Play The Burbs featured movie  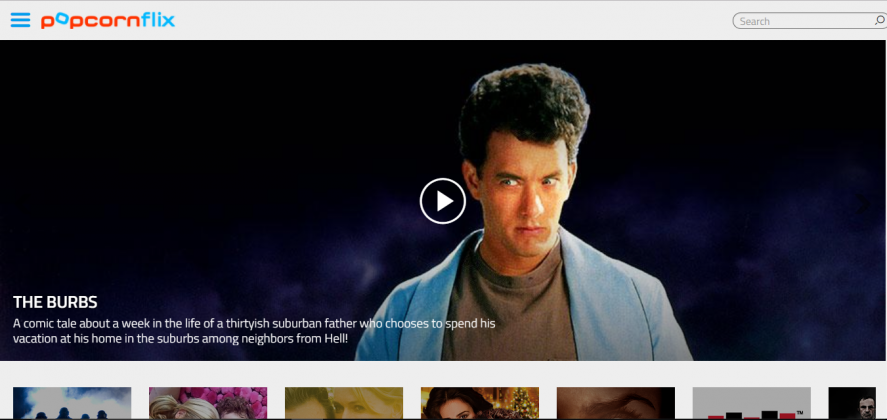tap(443, 201)
